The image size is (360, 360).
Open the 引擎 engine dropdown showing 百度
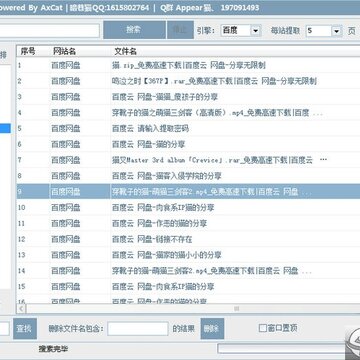240,31
